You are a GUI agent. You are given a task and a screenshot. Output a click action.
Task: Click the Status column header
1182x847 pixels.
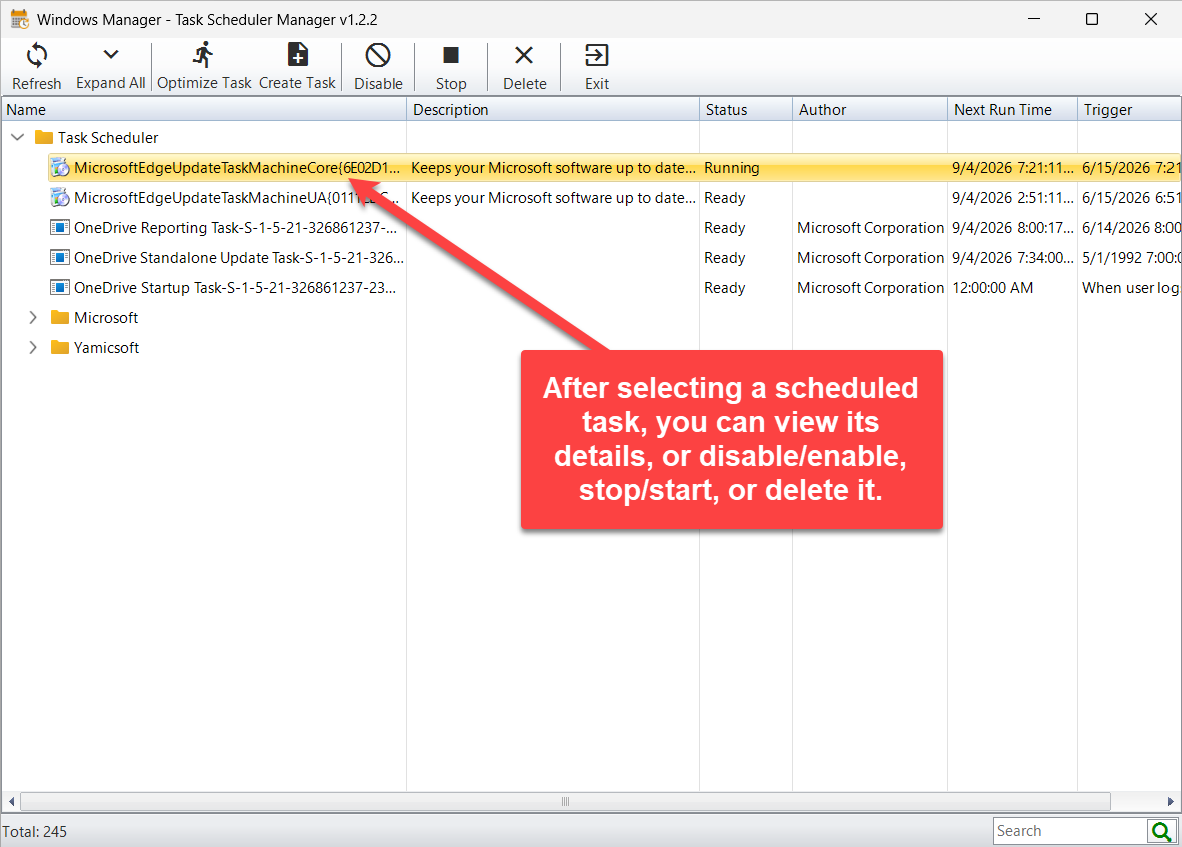pyautogui.click(x=746, y=109)
